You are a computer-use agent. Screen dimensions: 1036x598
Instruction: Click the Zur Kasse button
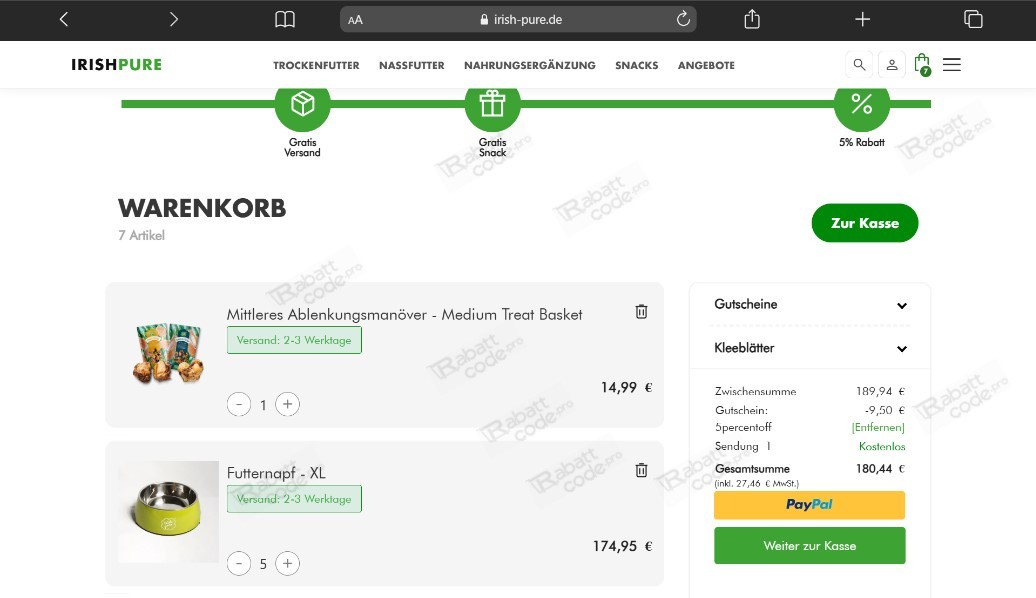pyautogui.click(x=865, y=223)
